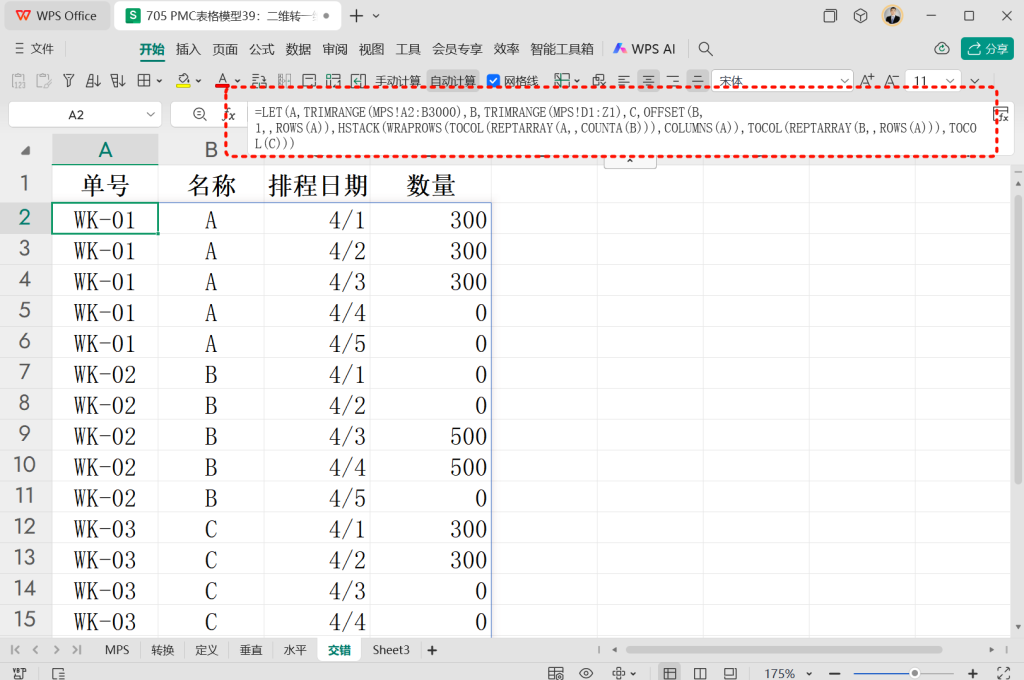Click the zoom out minus button
The height and width of the screenshot is (680, 1024).
coord(834,673)
